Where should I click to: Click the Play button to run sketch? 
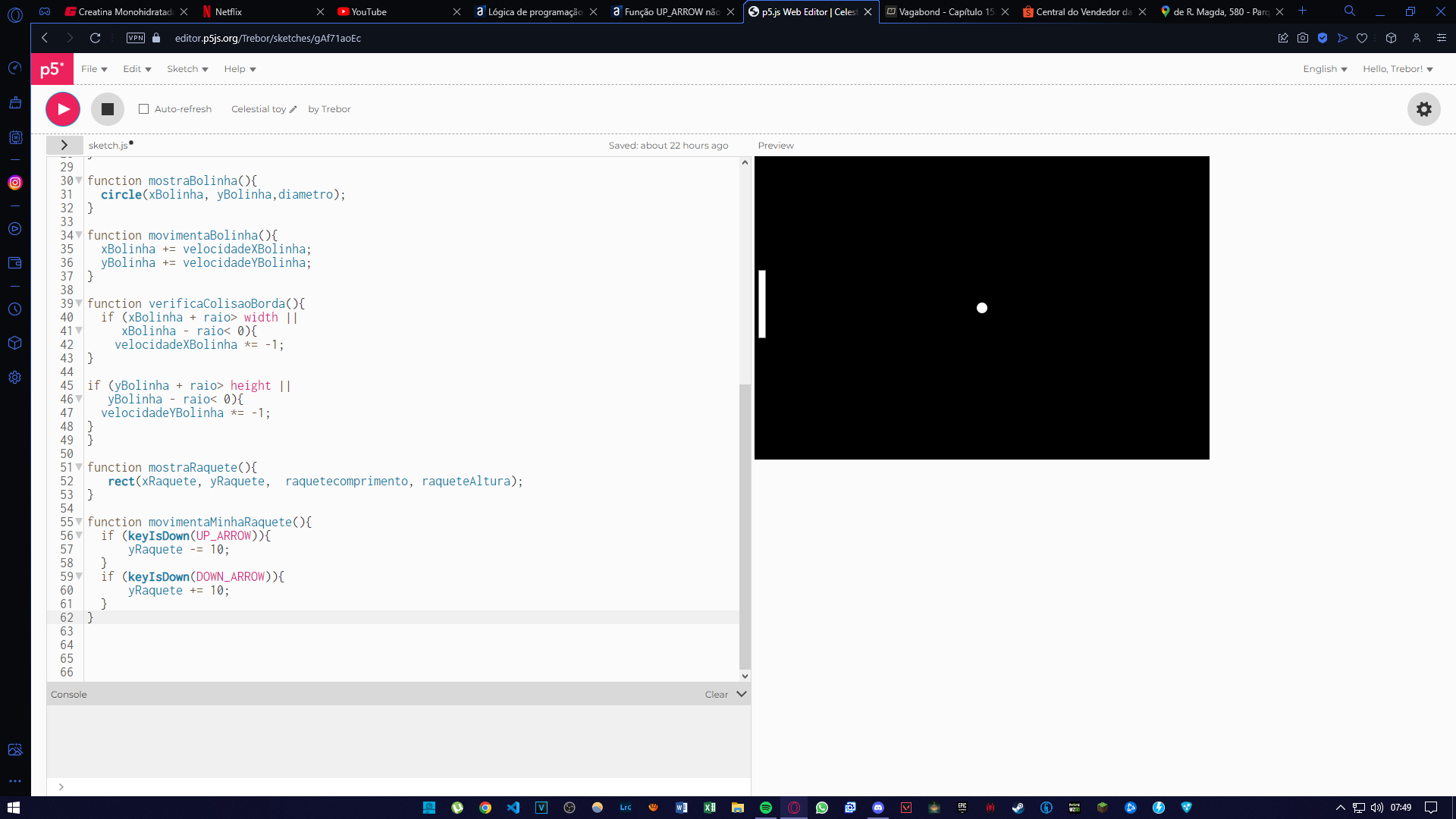(x=62, y=109)
